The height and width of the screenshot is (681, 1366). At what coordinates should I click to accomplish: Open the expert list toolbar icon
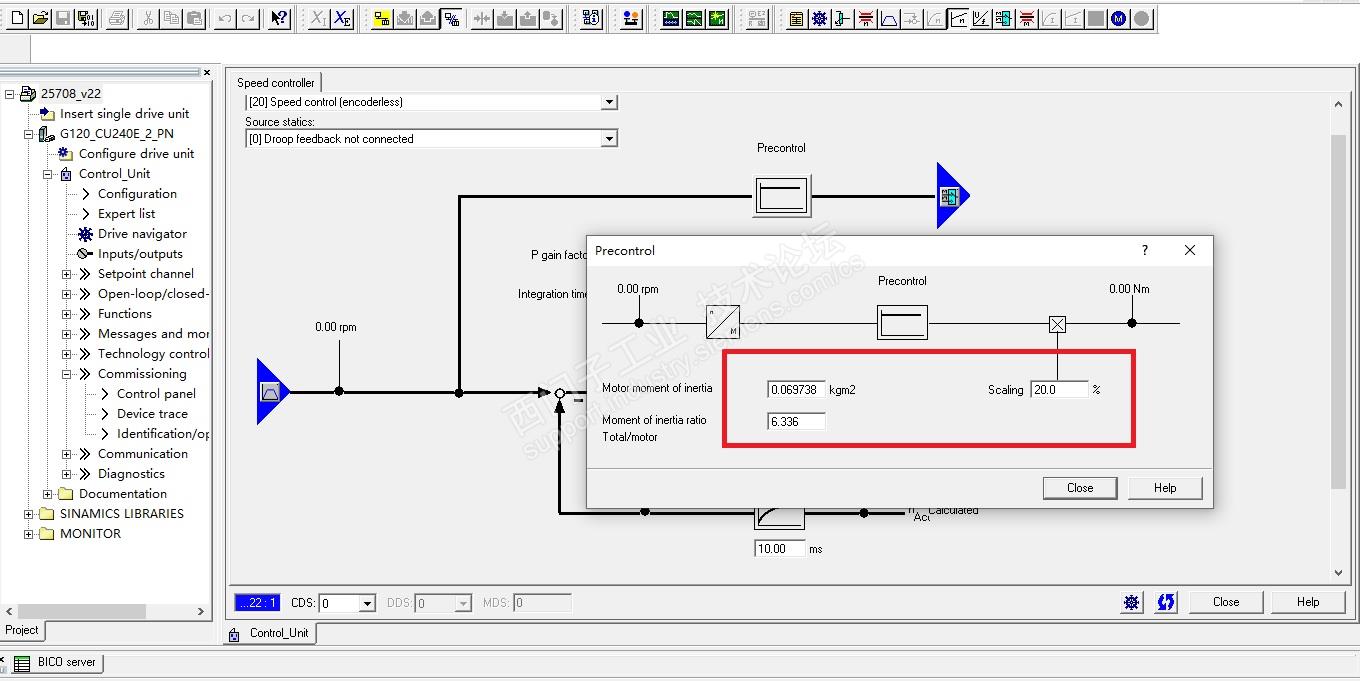pos(796,18)
